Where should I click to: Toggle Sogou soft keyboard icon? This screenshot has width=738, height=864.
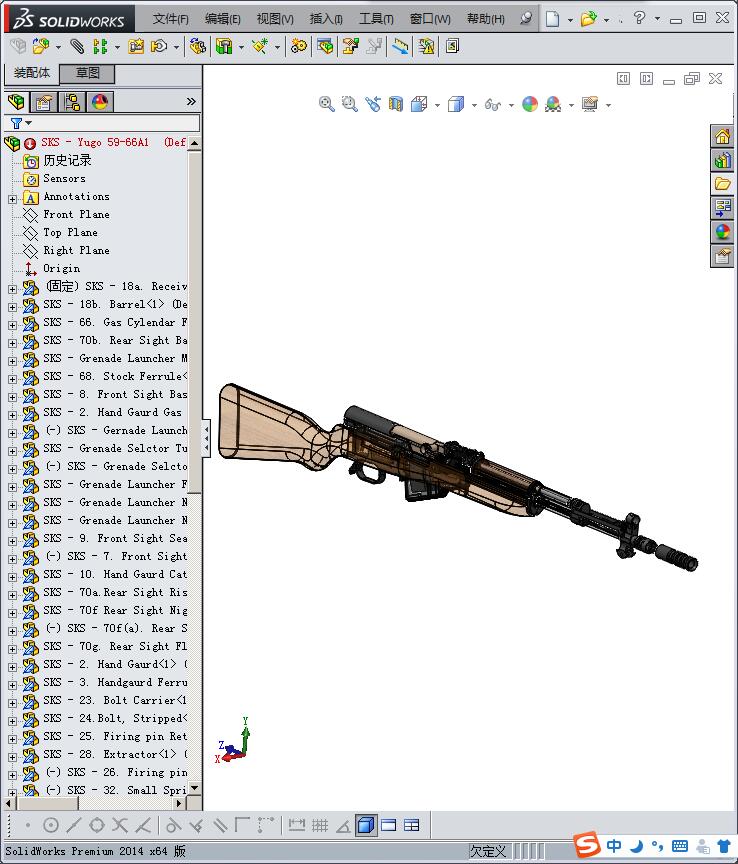click(x=680, y=846)
